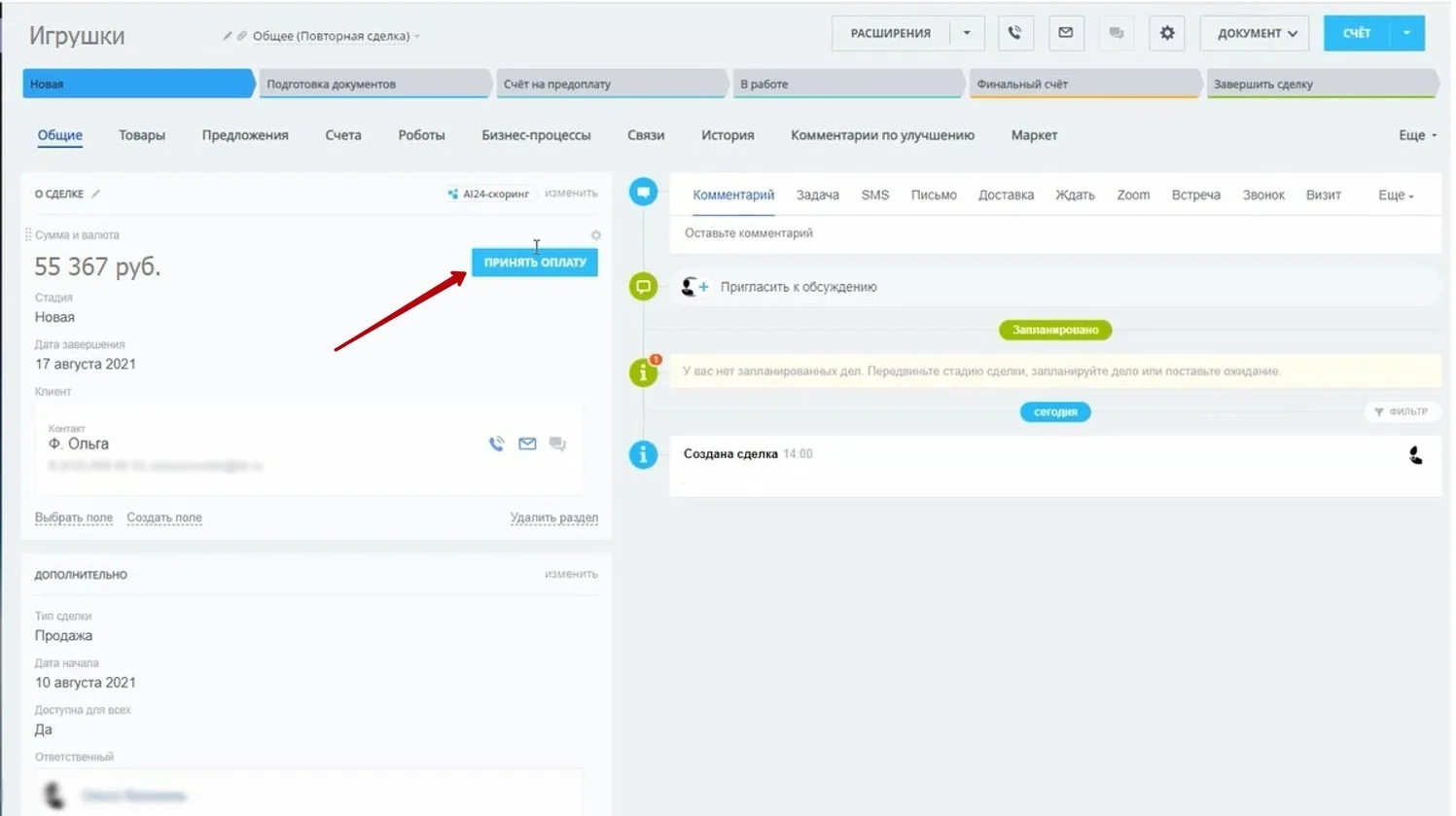Click Создать поле link
The image size is (1456, 816).
point(164,517)
